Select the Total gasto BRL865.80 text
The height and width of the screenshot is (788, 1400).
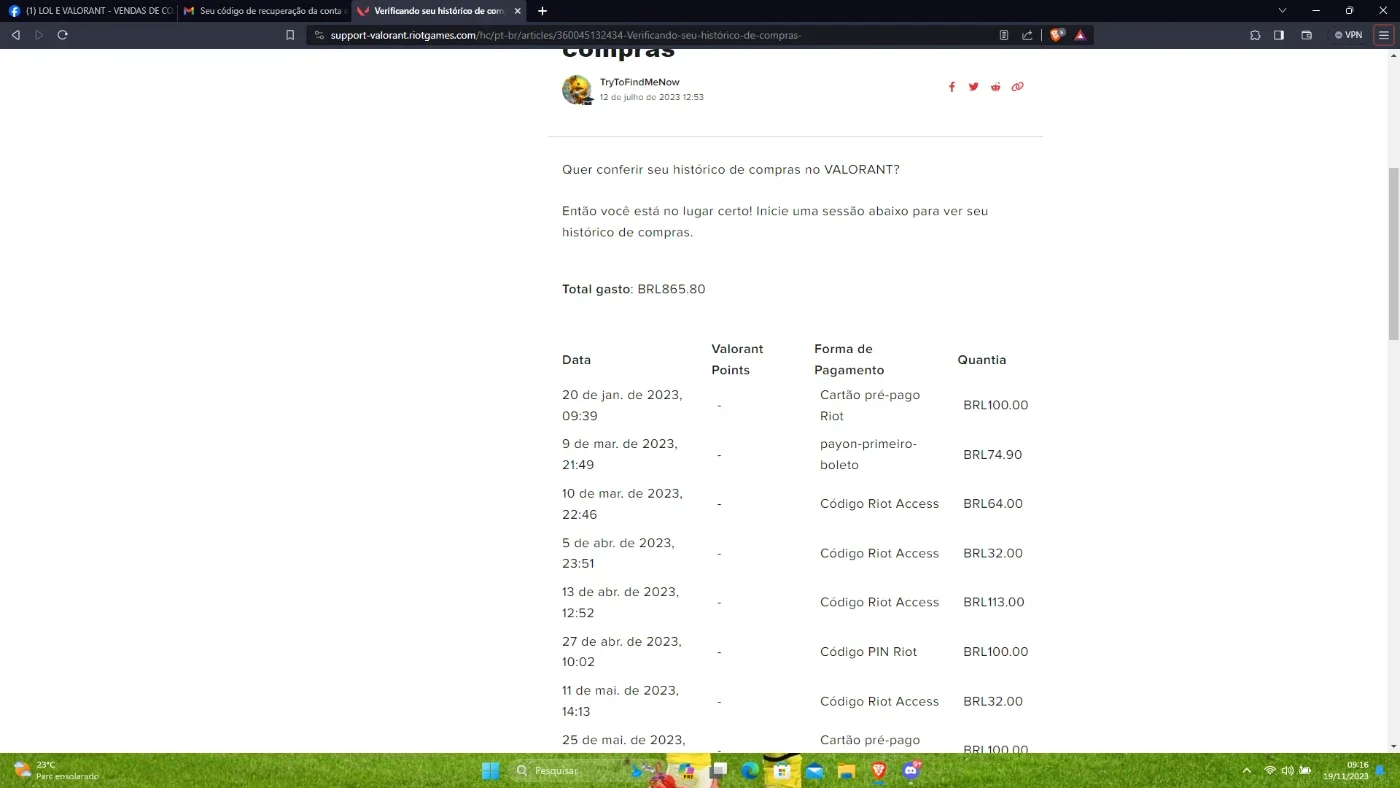(x=634, y=289)
